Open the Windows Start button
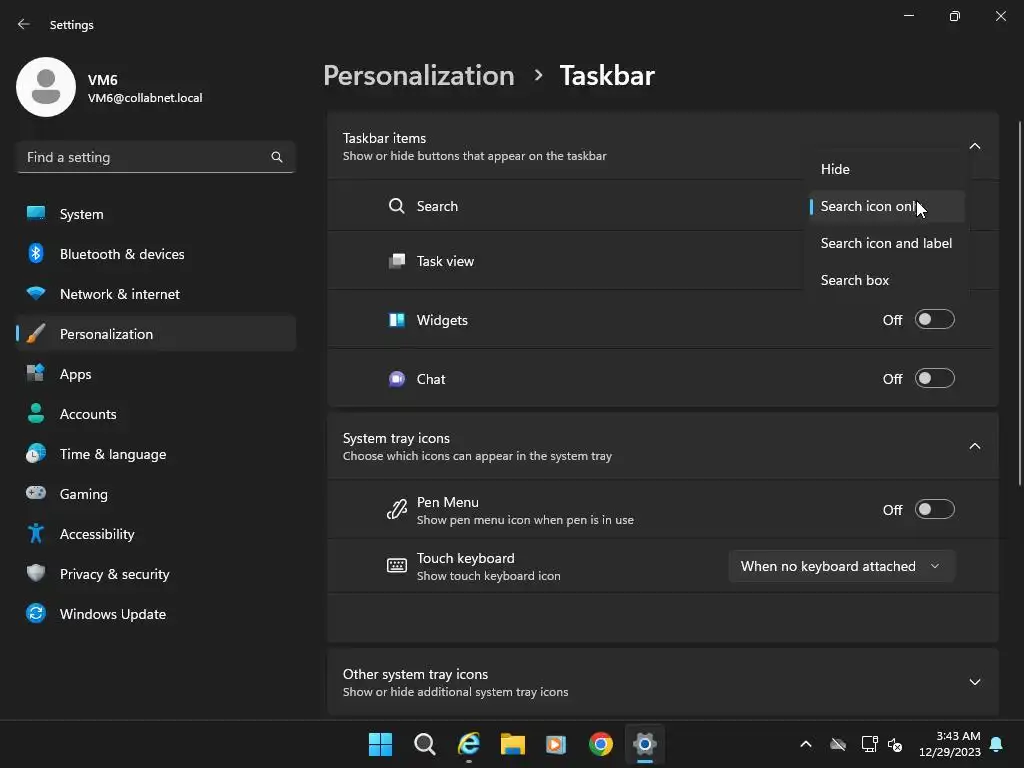1024x768 pixels. click(380, 744)
